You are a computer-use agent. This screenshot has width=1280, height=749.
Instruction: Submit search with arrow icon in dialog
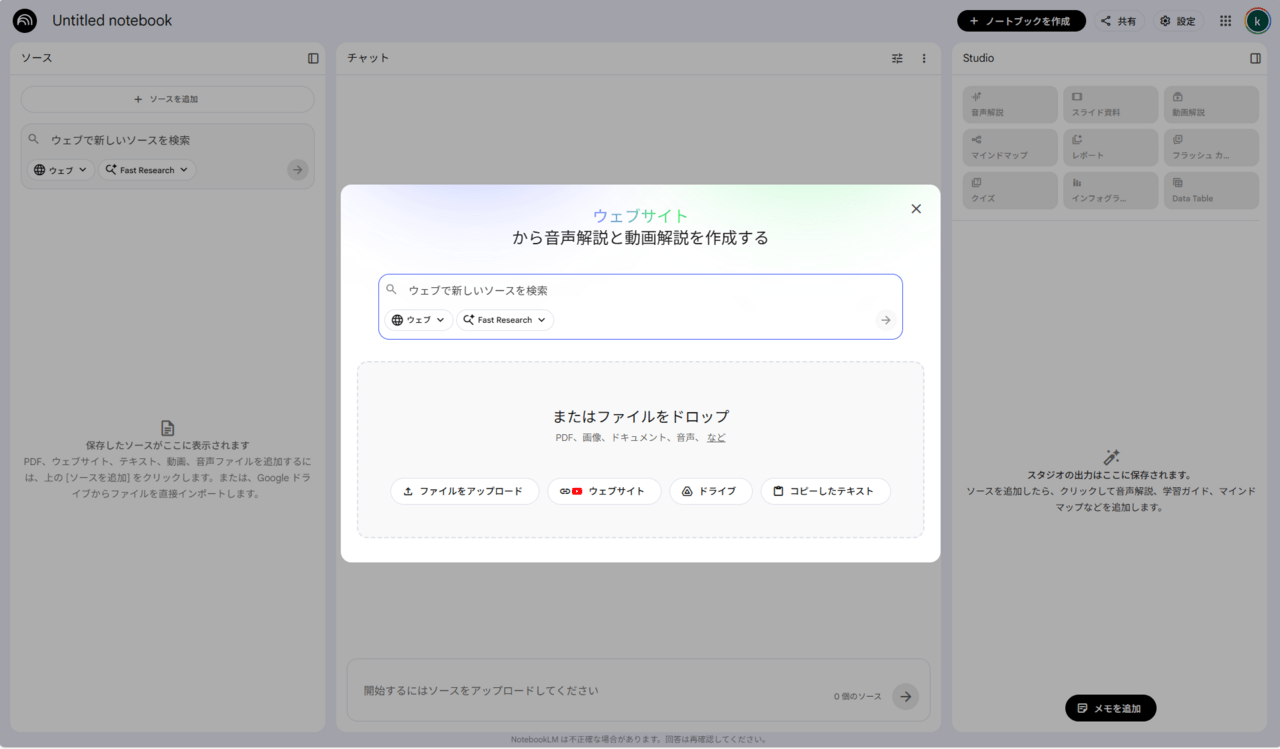click(x=885, y=320)
